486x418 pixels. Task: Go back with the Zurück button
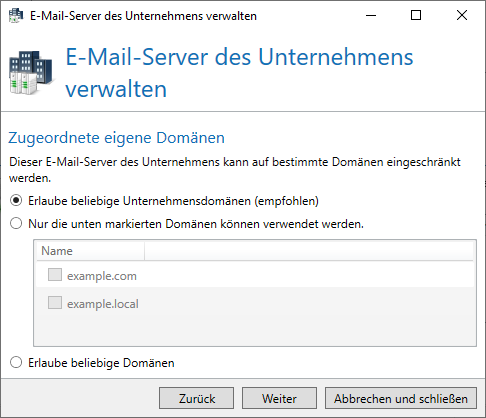pyautogui.click(x=196, y=398)
